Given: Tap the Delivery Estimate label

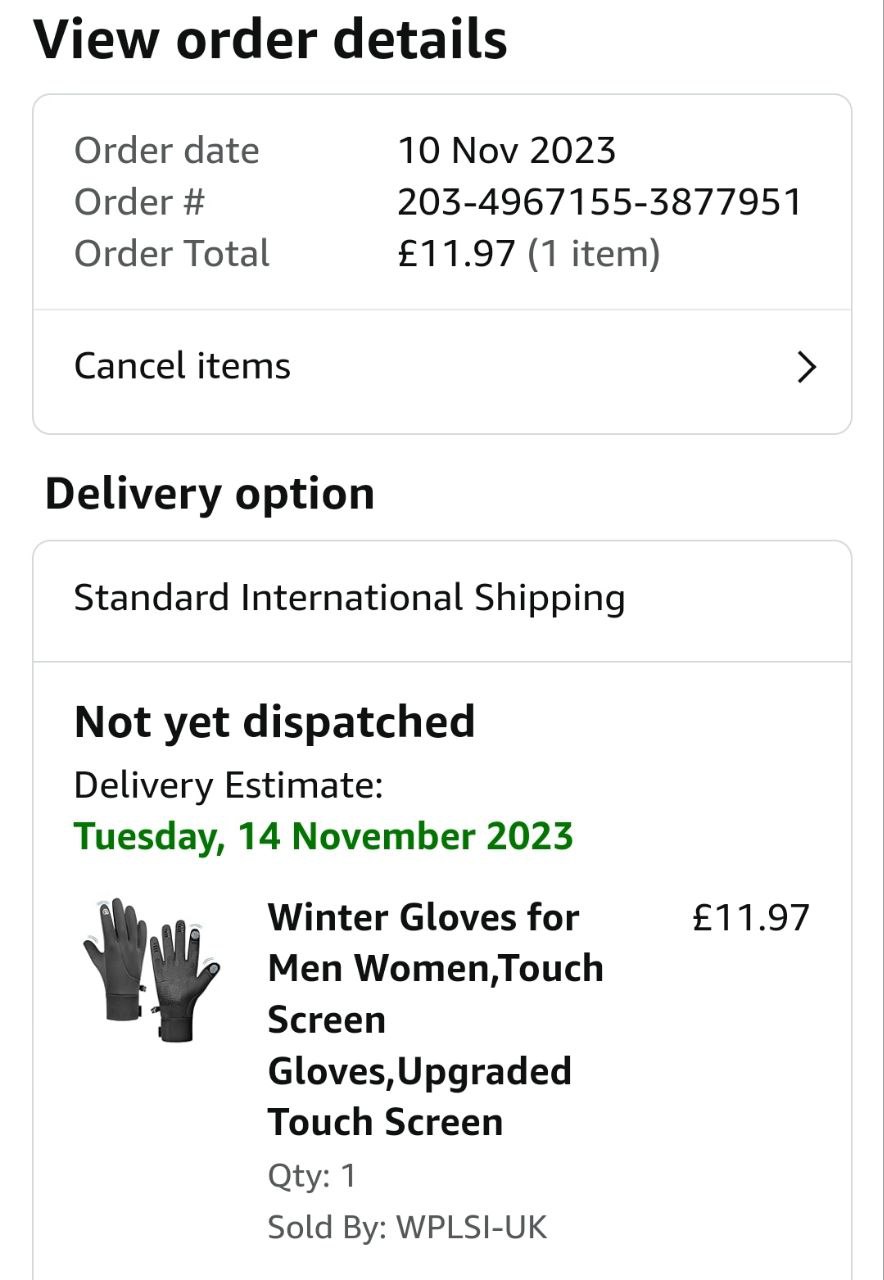Looking at the screenshot, I should click(x=228, y=785).
